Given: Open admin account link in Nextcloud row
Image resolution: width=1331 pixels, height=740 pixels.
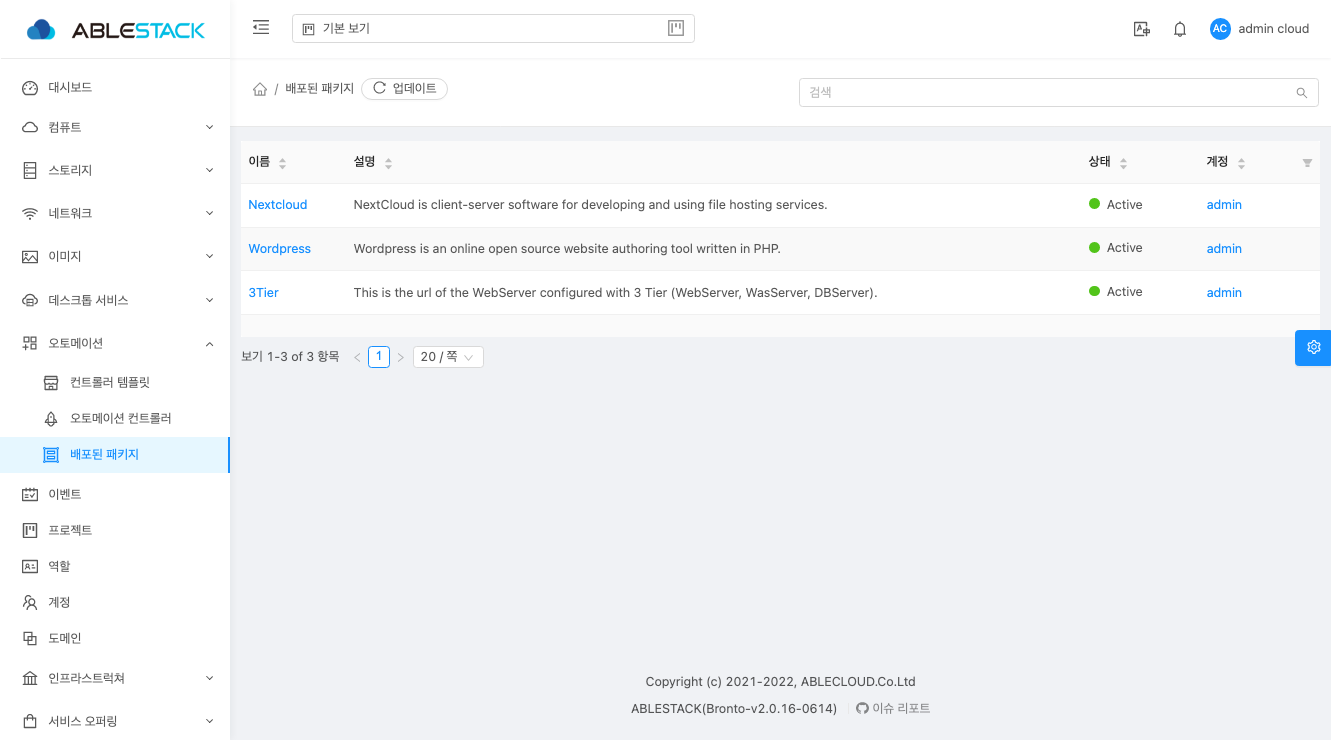Looking at the screenshot, I should [x=1224, y=205].
